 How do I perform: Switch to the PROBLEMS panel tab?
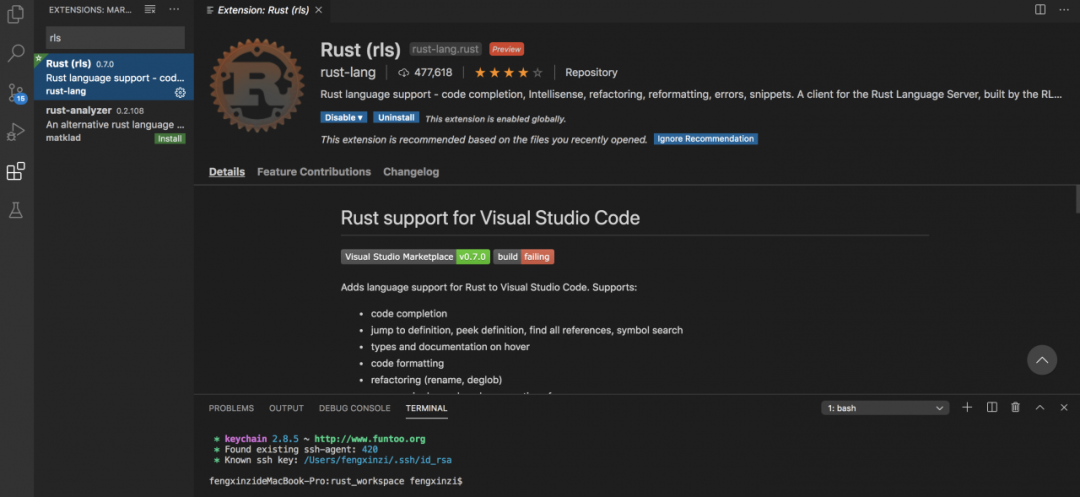(x=231, y=408)
